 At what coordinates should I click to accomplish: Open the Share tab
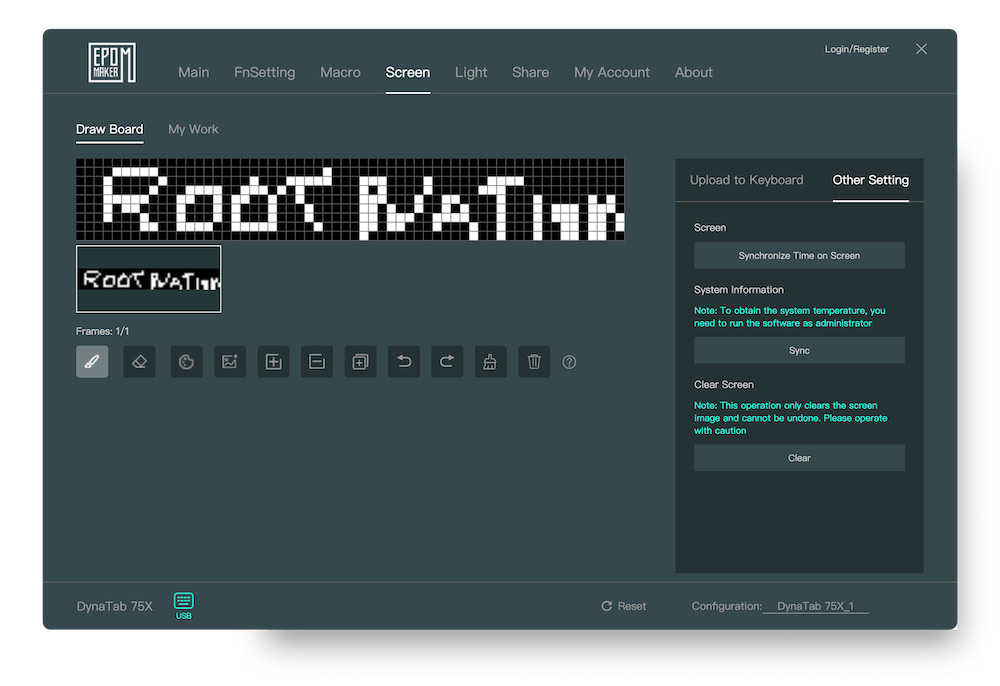pos(531,73)
